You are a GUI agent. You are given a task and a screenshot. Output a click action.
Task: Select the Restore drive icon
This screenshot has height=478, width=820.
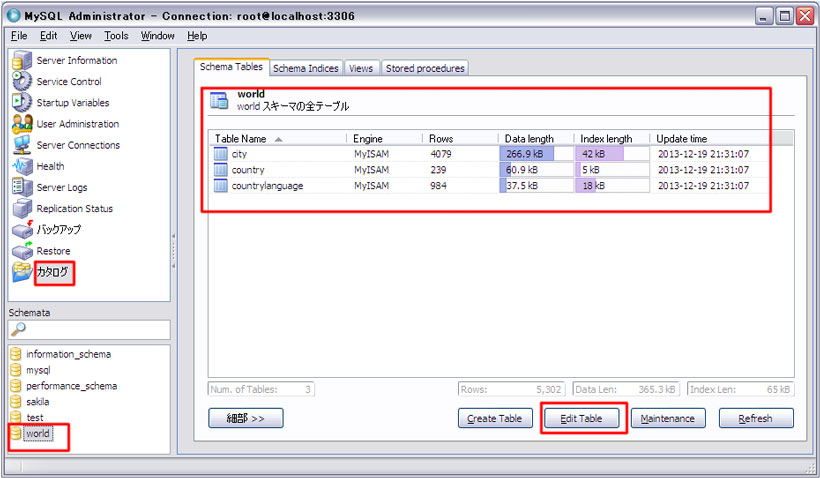tap(22, 251)
